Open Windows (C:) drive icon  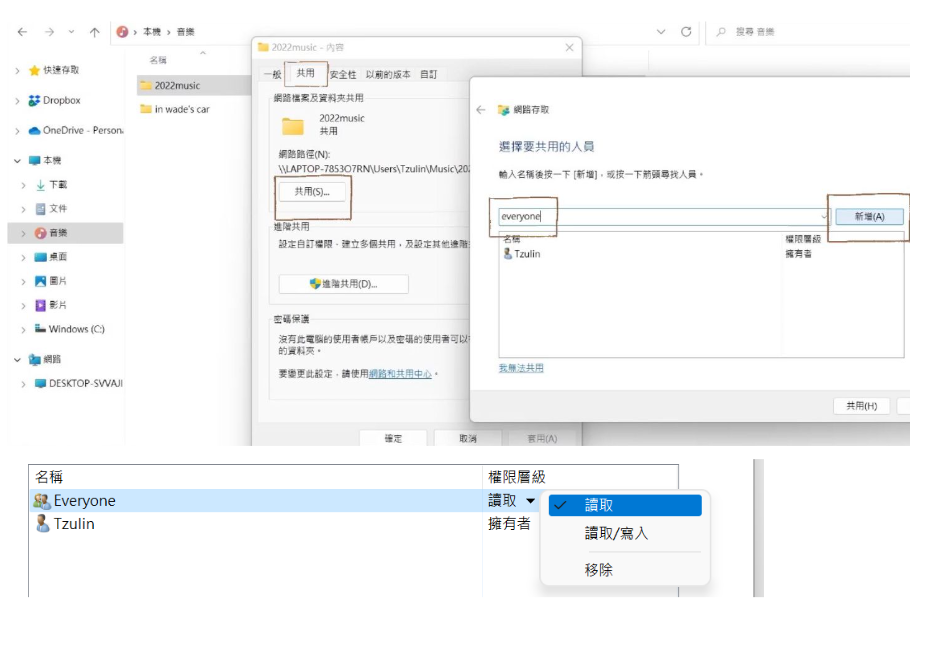coord(40,328)
